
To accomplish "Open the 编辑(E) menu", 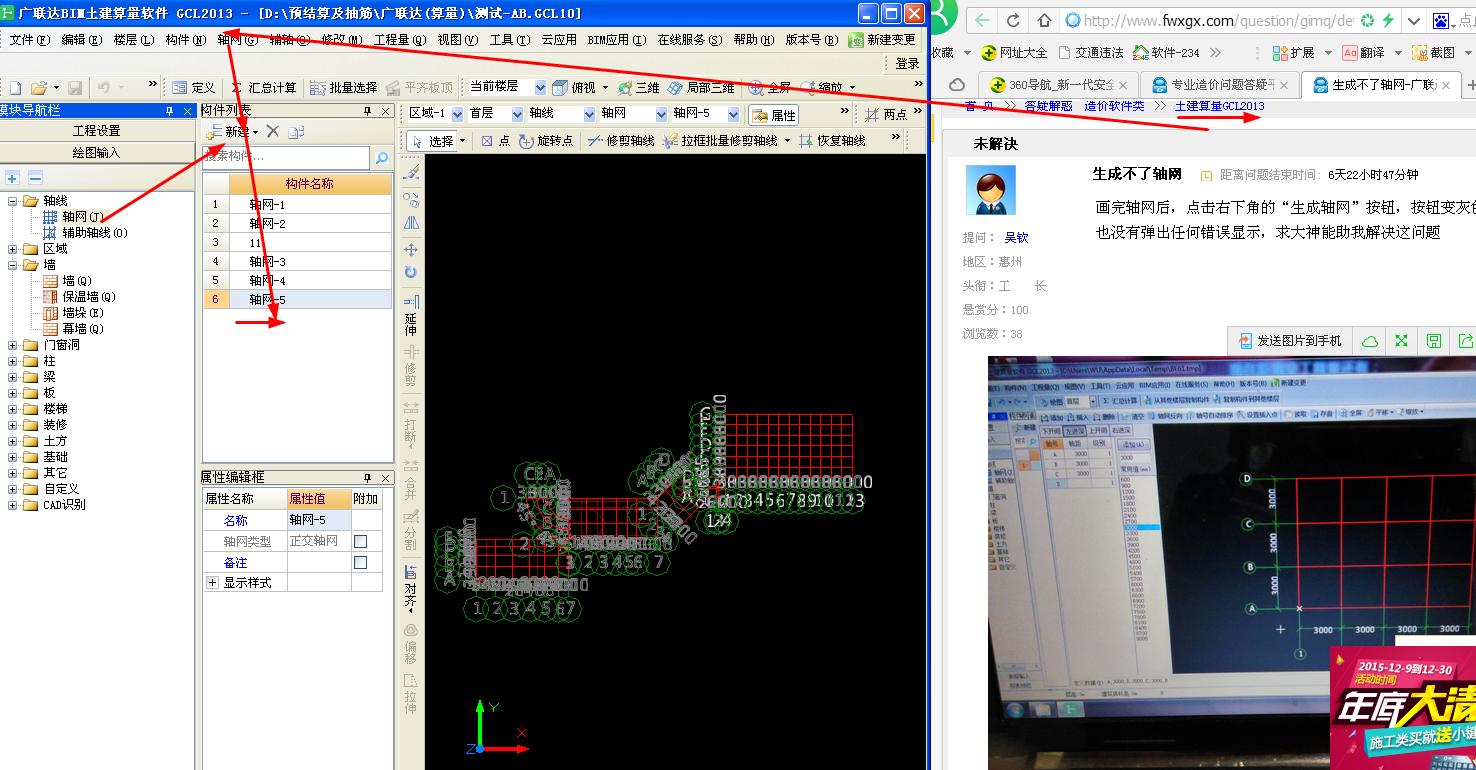I will coord(82,40).
